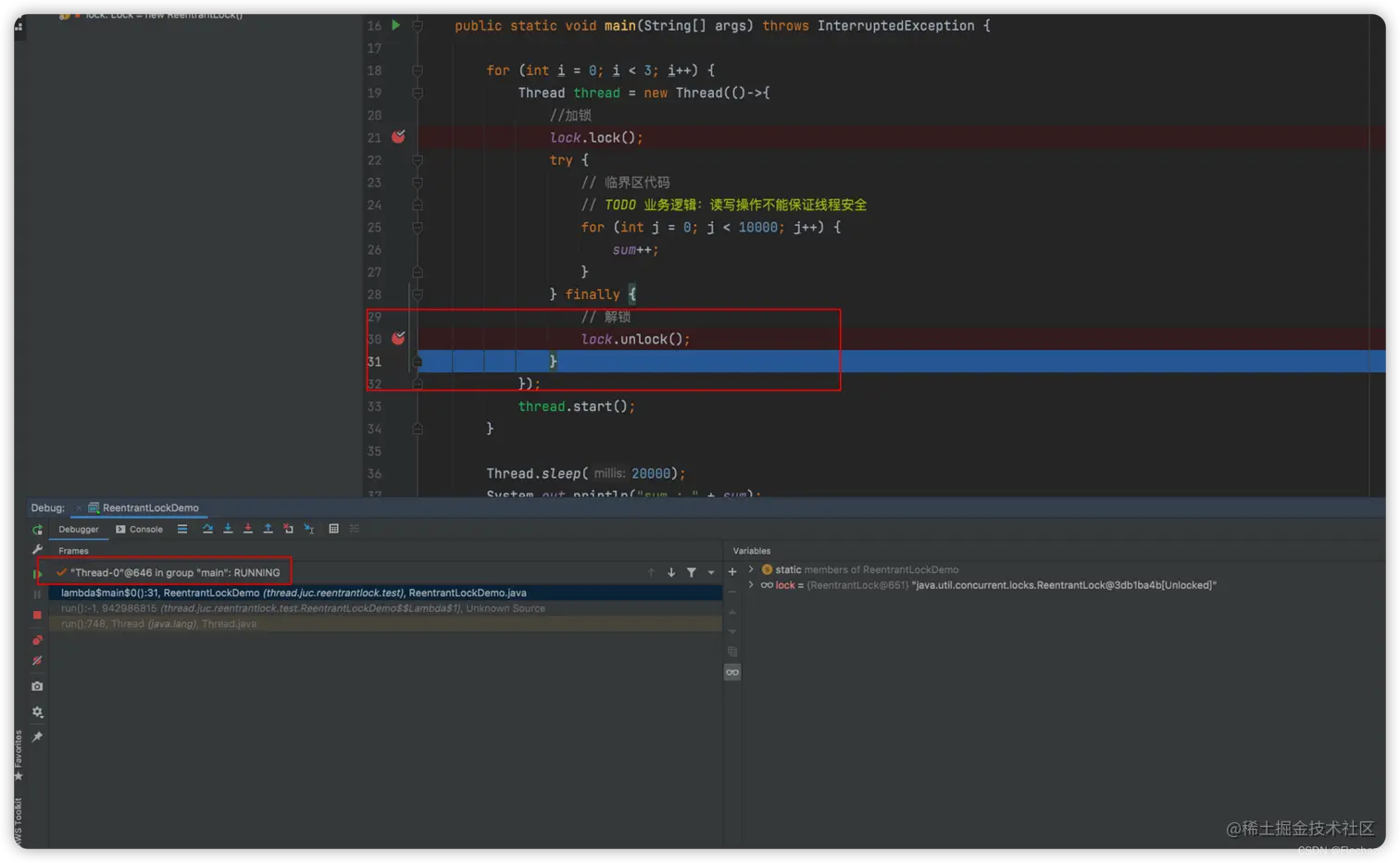
Task: Click the next frame down arrow
Action: [671, 572]
